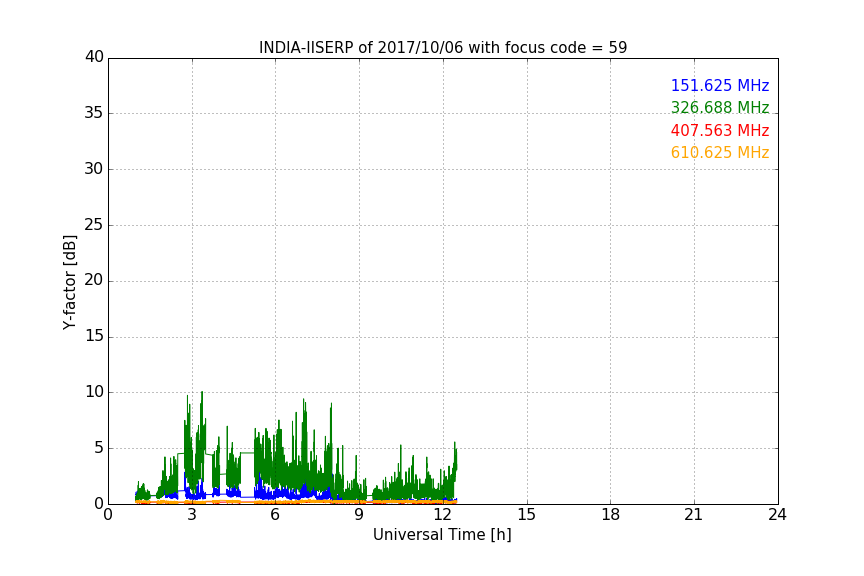The width and height of the screenshot is (864, 576).
Task: Select the 326.688 MHz legend label
Action: (x=720, y=107)
